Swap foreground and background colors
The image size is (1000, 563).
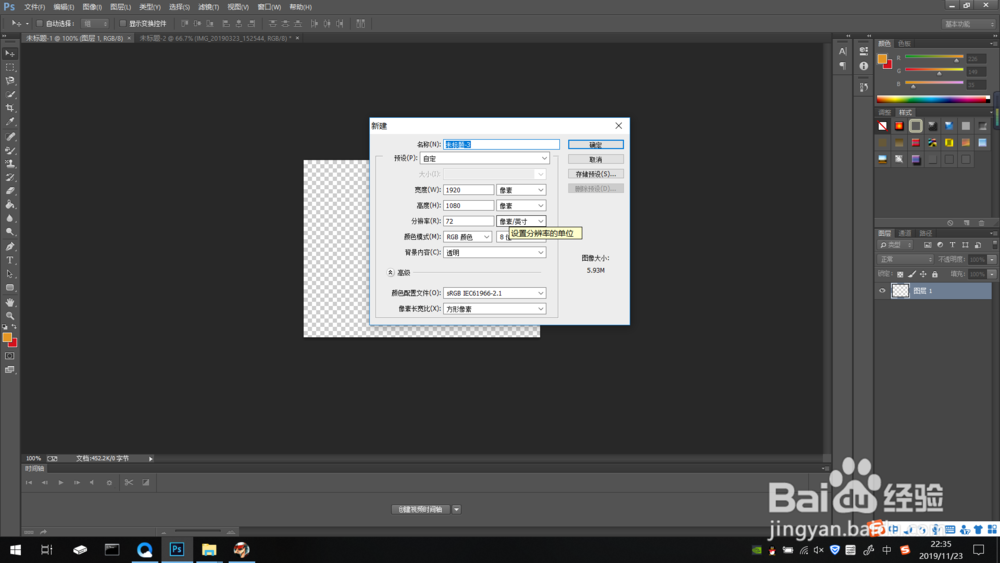14,326
